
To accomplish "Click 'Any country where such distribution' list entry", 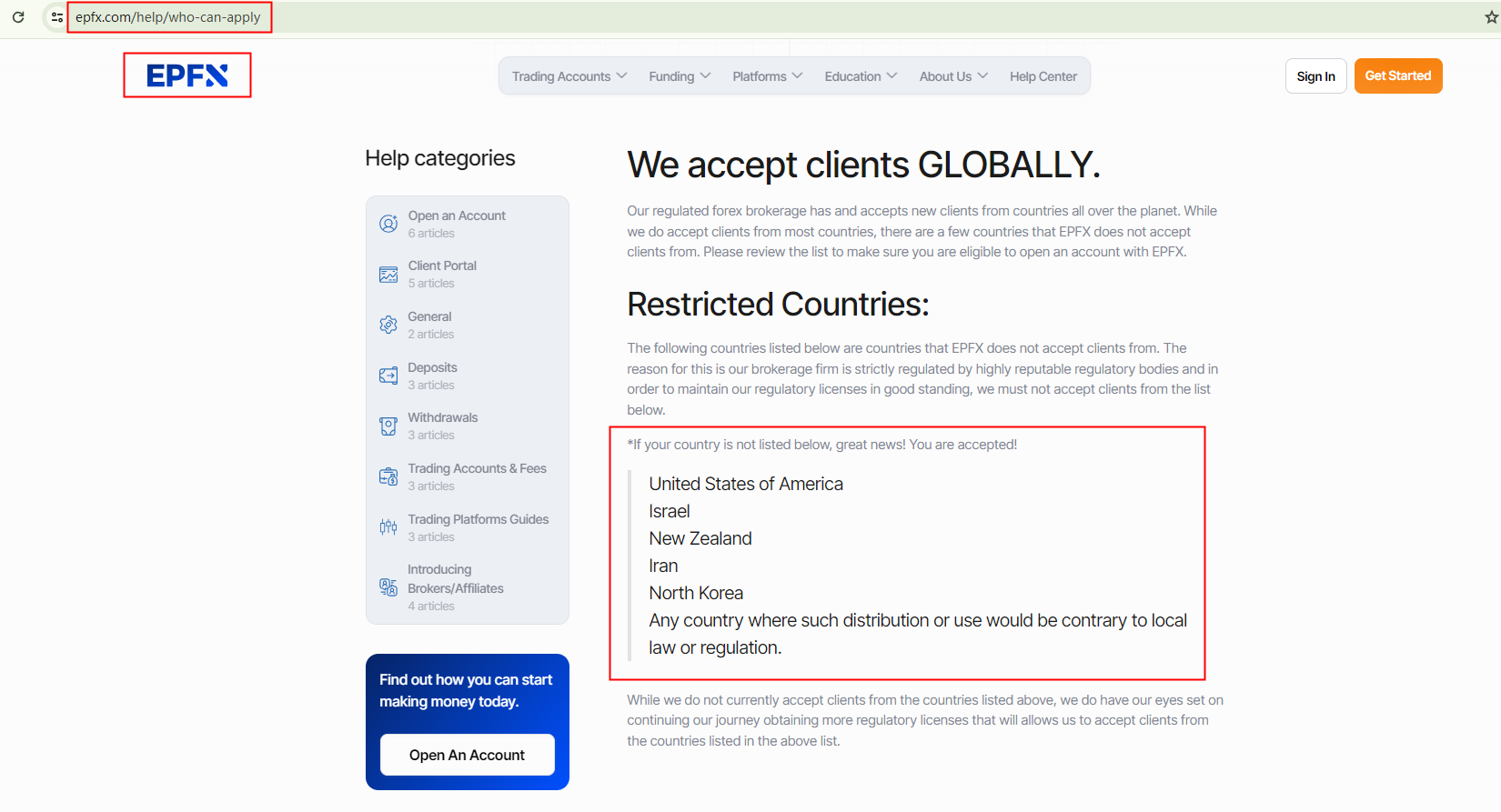I will click(x=918, y=634).
